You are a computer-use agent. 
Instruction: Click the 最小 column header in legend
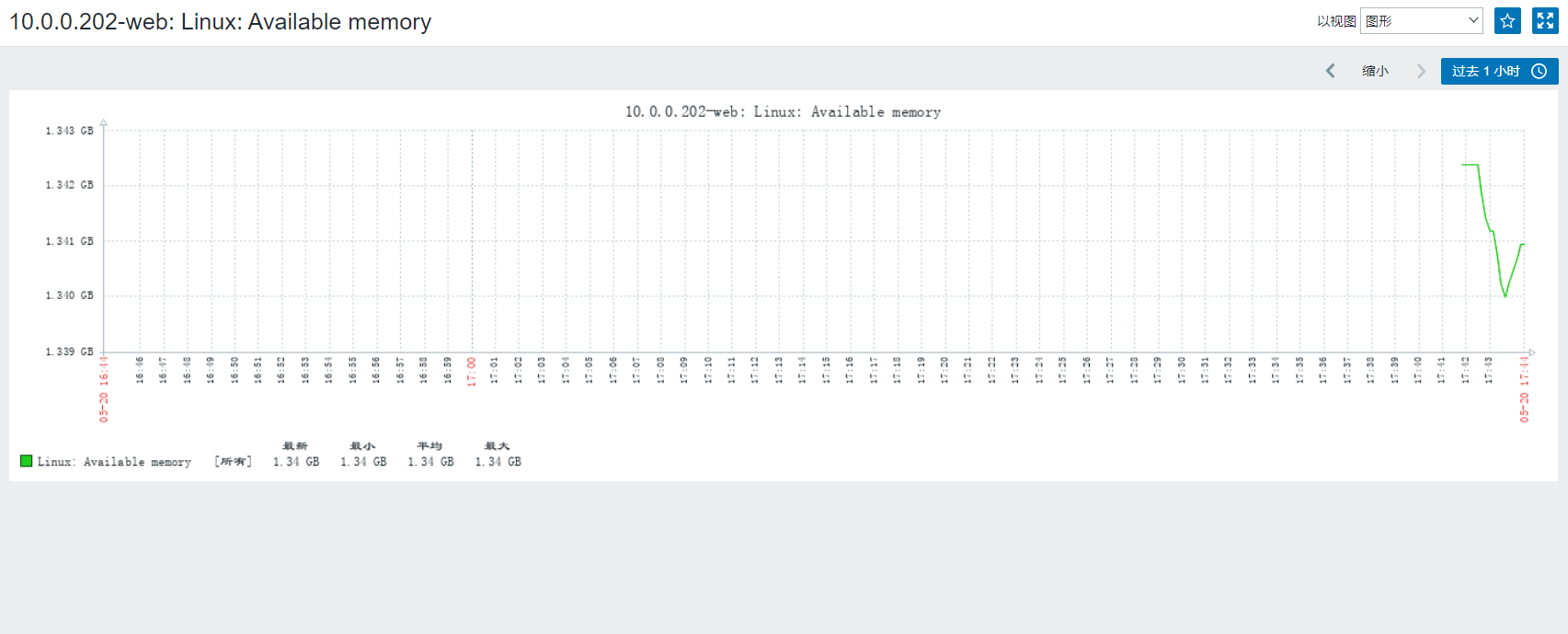pos(362,446)
